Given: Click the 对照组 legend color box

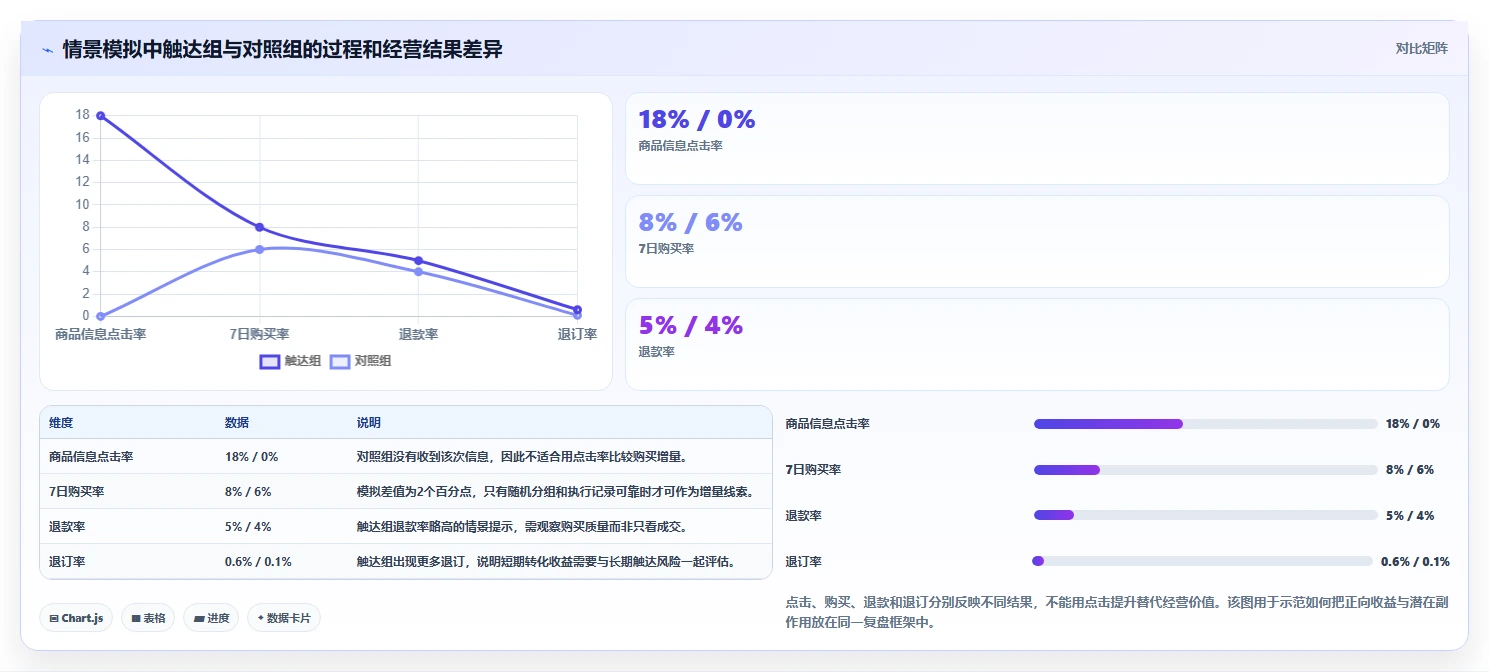Looking at the screenshot, I should tap(340, 361).
